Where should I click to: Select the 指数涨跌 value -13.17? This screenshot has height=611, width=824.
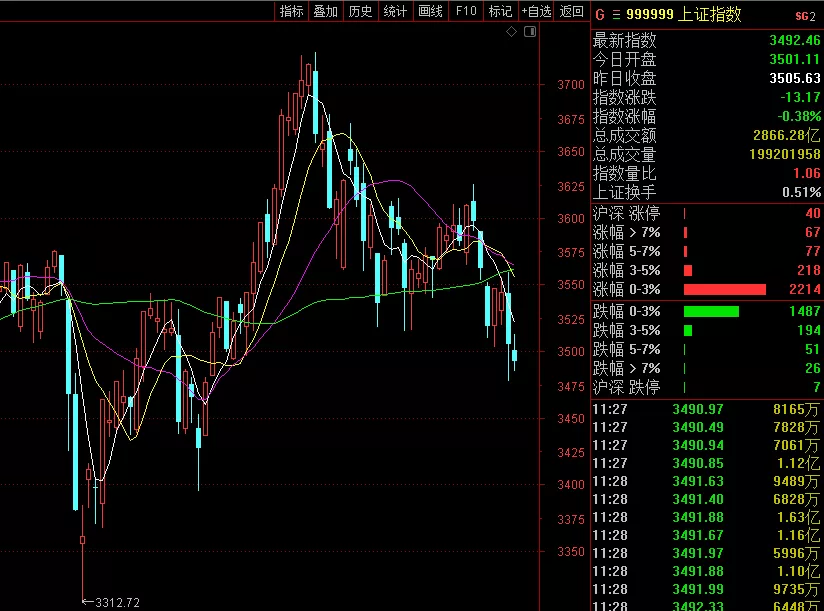(x=800, y=97)
